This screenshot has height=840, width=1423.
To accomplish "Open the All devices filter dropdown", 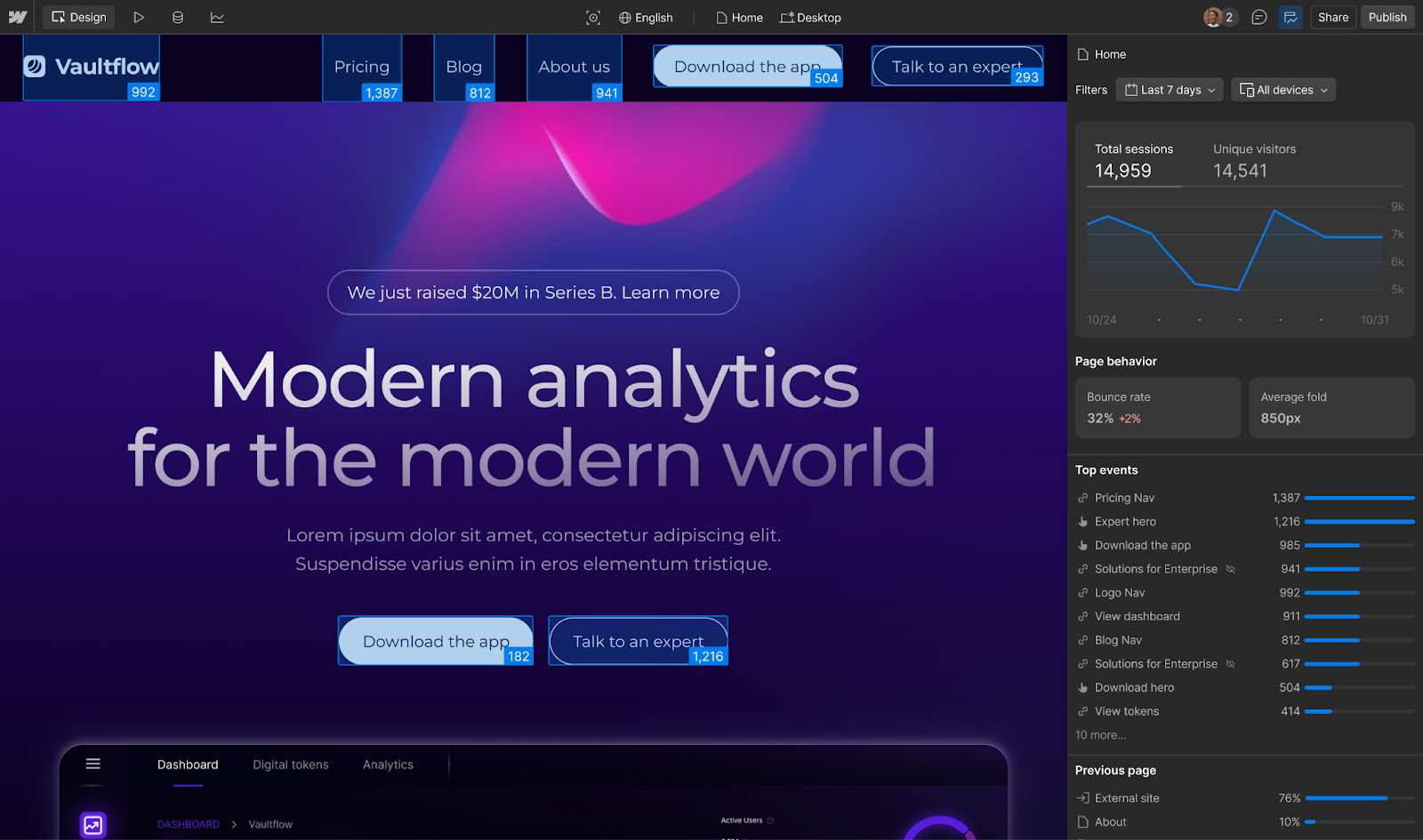I will pyautogui.click(x=1283, y=90).
